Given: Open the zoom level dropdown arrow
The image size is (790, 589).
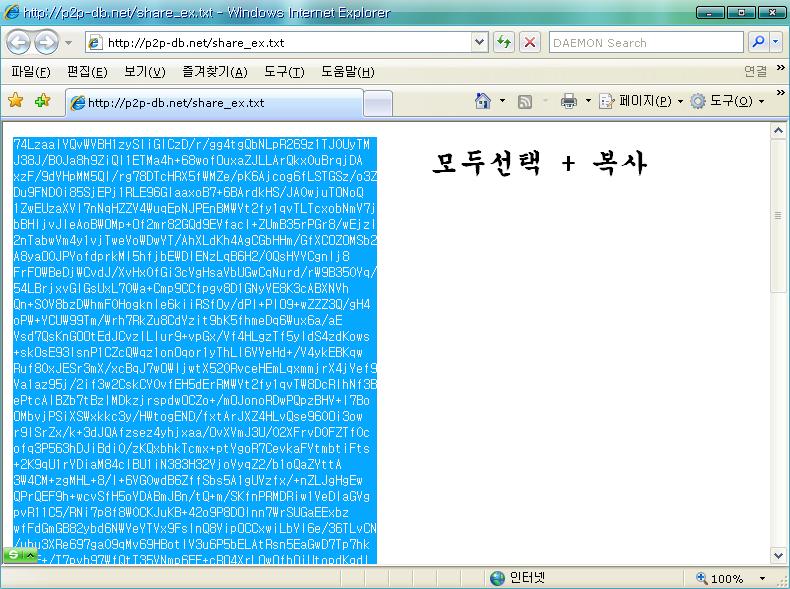Looking at the screenshot, I should [x=762, y=578].
